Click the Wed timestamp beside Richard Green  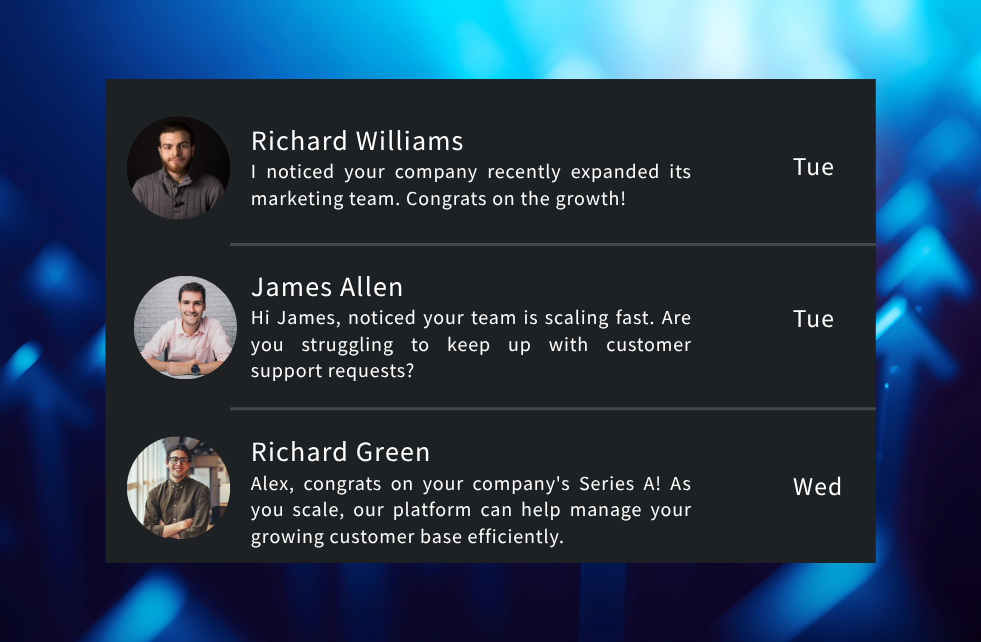(x=817, y=486)
